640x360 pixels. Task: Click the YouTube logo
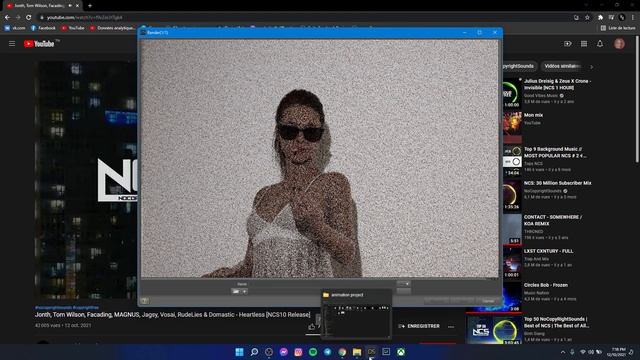point(39,44)
